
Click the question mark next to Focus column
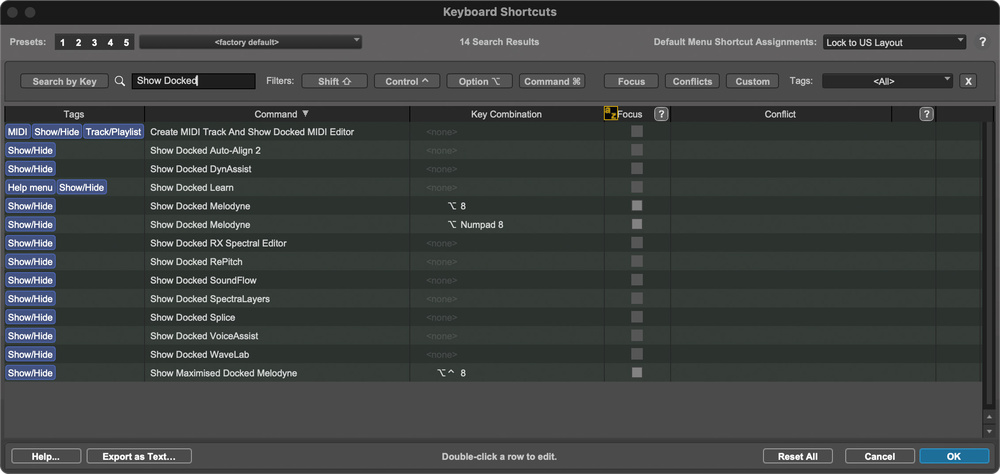pyautogui.click(x=661, y=114)
